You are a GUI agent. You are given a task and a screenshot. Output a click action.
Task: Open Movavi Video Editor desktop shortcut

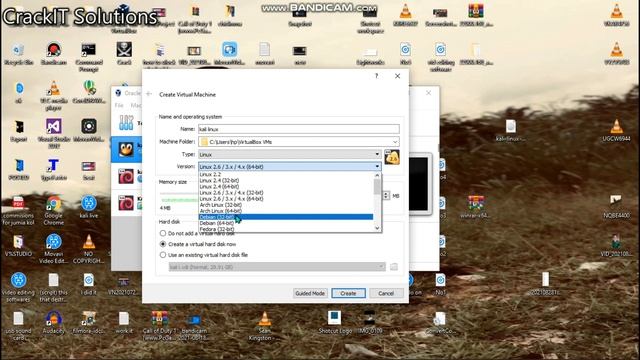pyautogui.click(x=53, y=249)
